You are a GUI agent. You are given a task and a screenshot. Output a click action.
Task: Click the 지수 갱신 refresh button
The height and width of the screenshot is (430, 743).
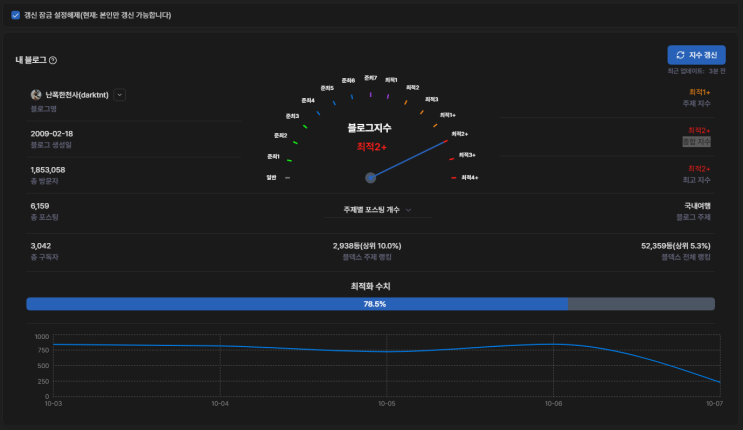pyautogui.click(x=696, y=55)
